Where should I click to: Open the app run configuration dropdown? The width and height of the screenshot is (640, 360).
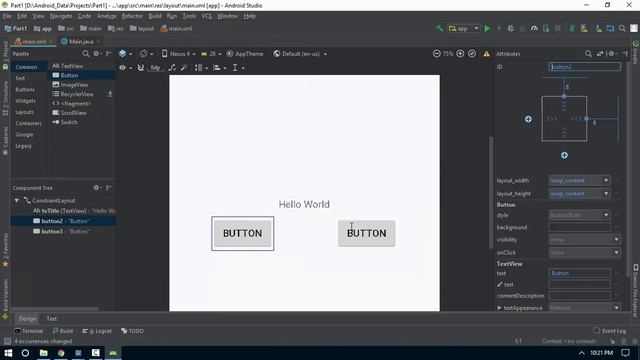[464, 29]
